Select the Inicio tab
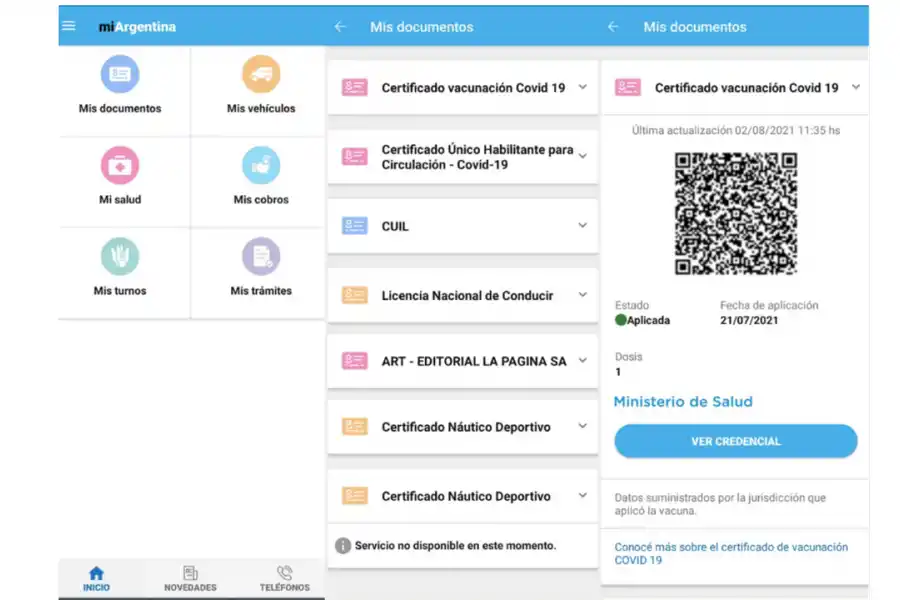Screen dimensions: 900x600 coord(96,578)
